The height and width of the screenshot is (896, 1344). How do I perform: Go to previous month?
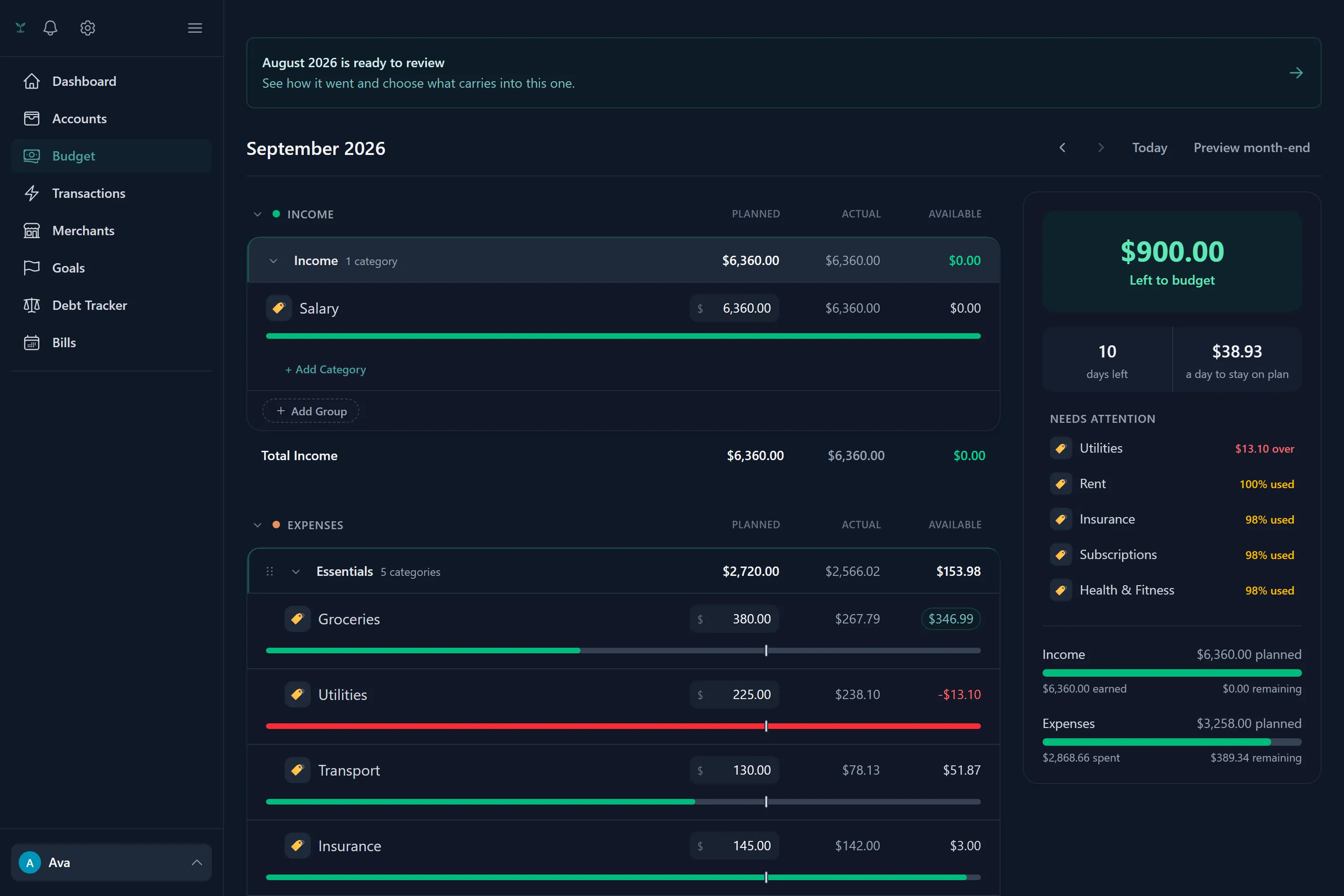1062,147
